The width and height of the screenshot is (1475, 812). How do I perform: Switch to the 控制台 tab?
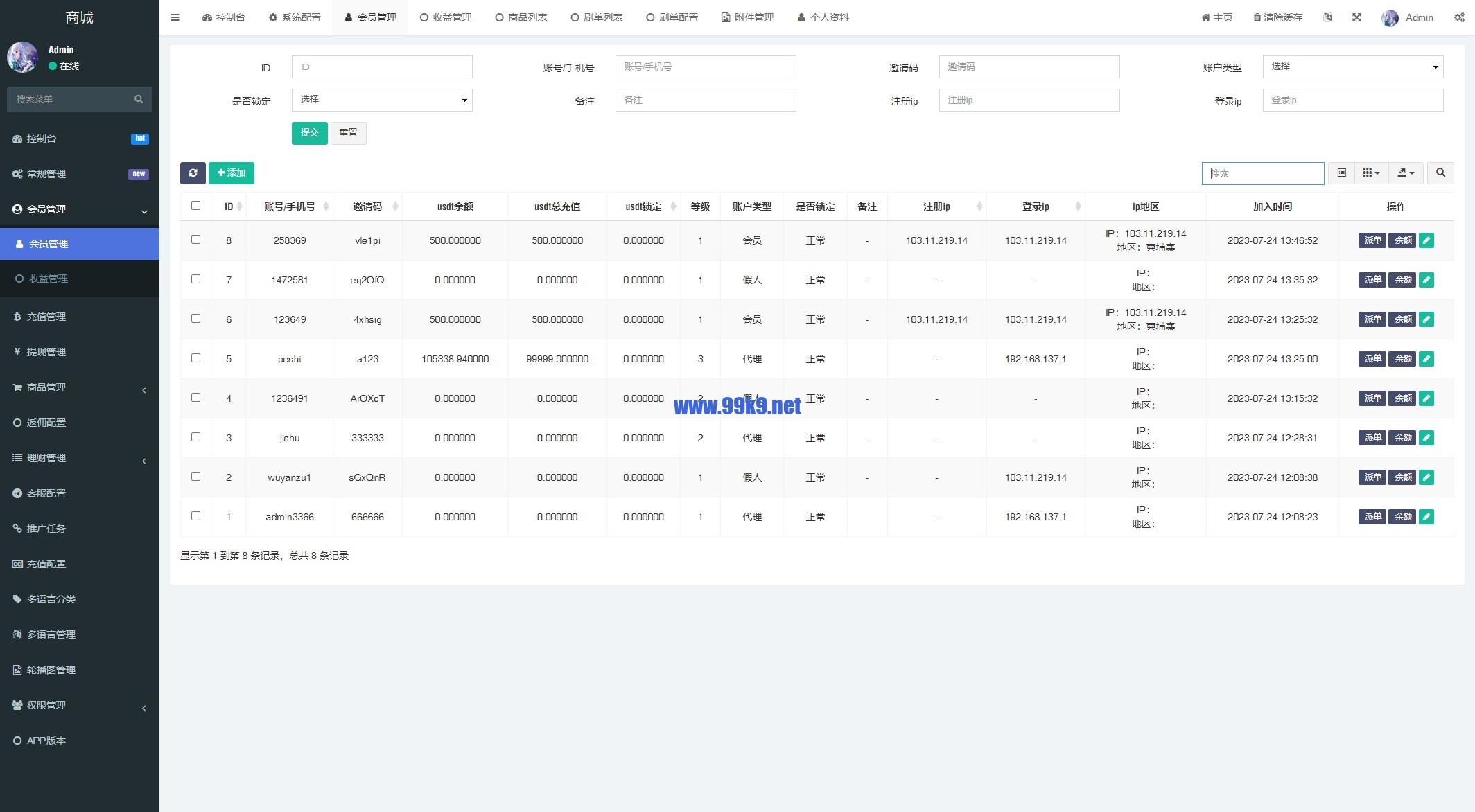click(x=224, y=17)
